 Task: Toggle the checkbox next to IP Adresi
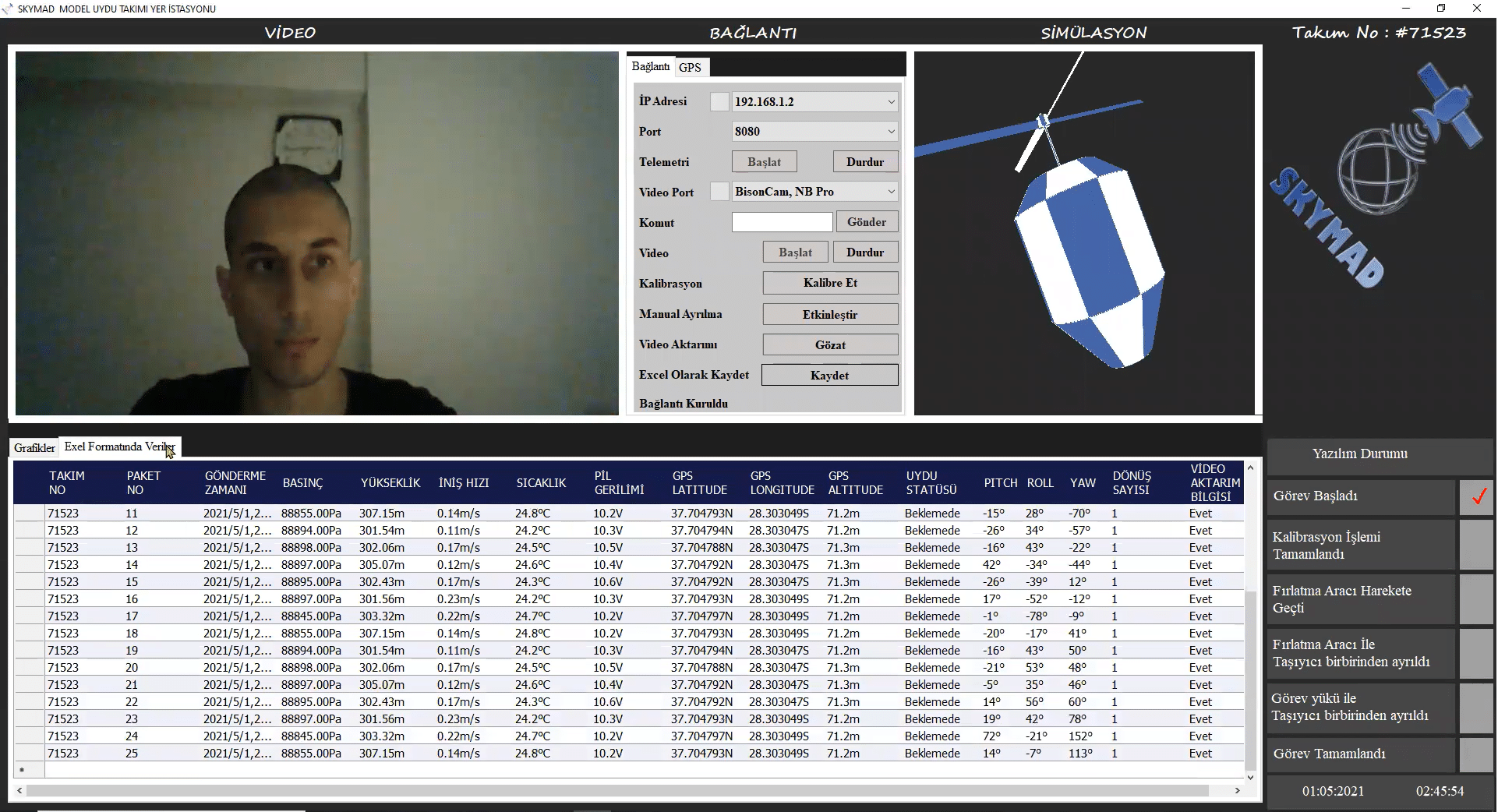719,101
